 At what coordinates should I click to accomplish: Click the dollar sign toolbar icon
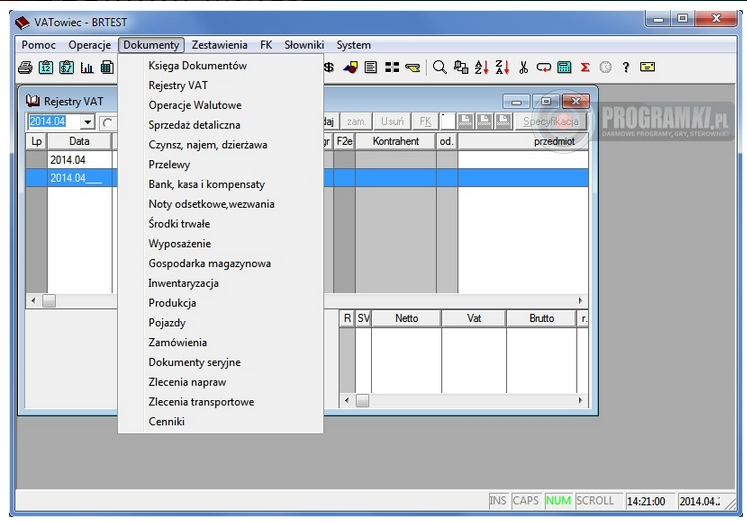click(329, 67)
